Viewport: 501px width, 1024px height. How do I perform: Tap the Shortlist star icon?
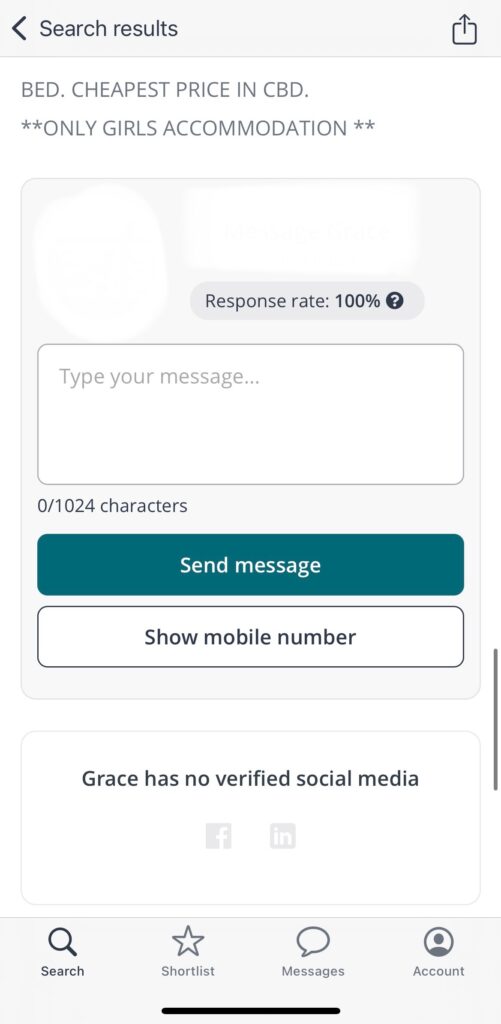188,941
